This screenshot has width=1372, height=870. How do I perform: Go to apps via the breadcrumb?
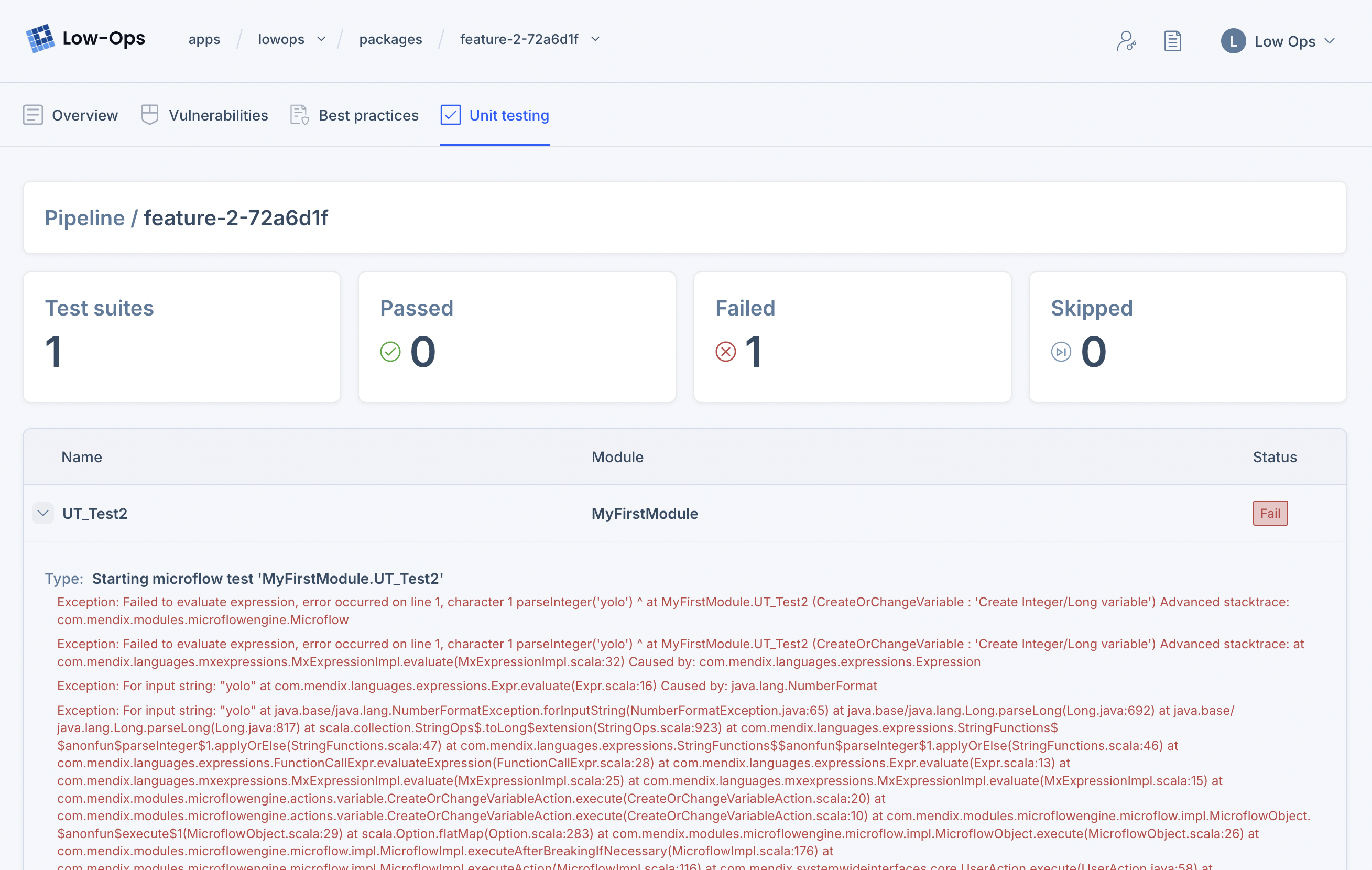click(204, 39)
